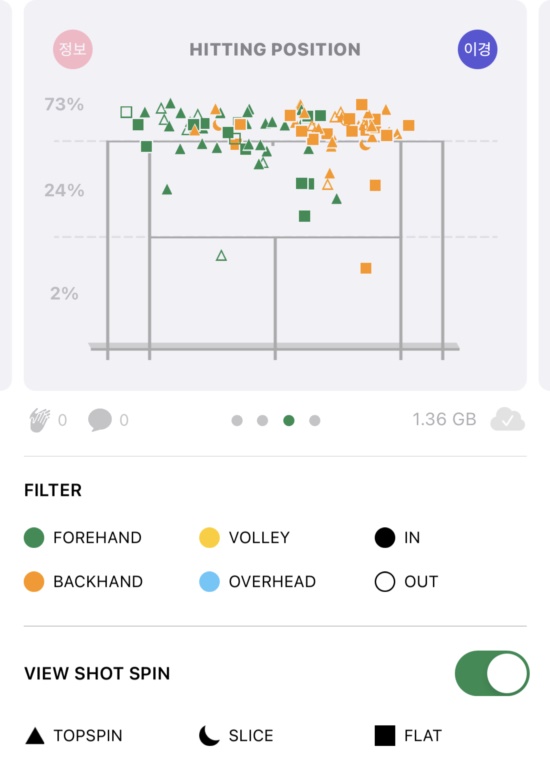Image resolution: width=550 pixels, height=775 pixels.
Task: Select the blue 이경 player avatar
Action: pos(477,49)
